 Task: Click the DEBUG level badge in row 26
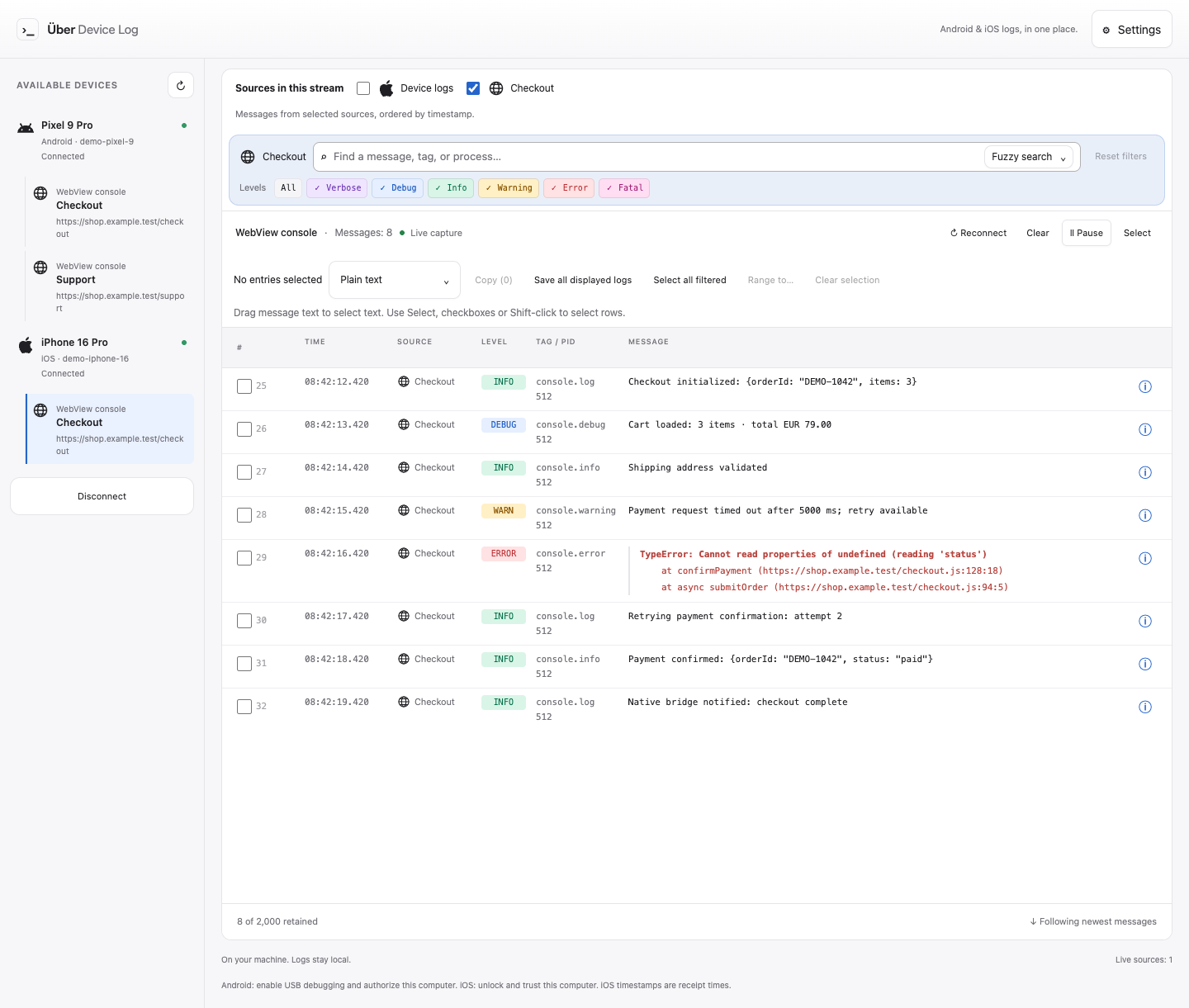coord(504,425)
